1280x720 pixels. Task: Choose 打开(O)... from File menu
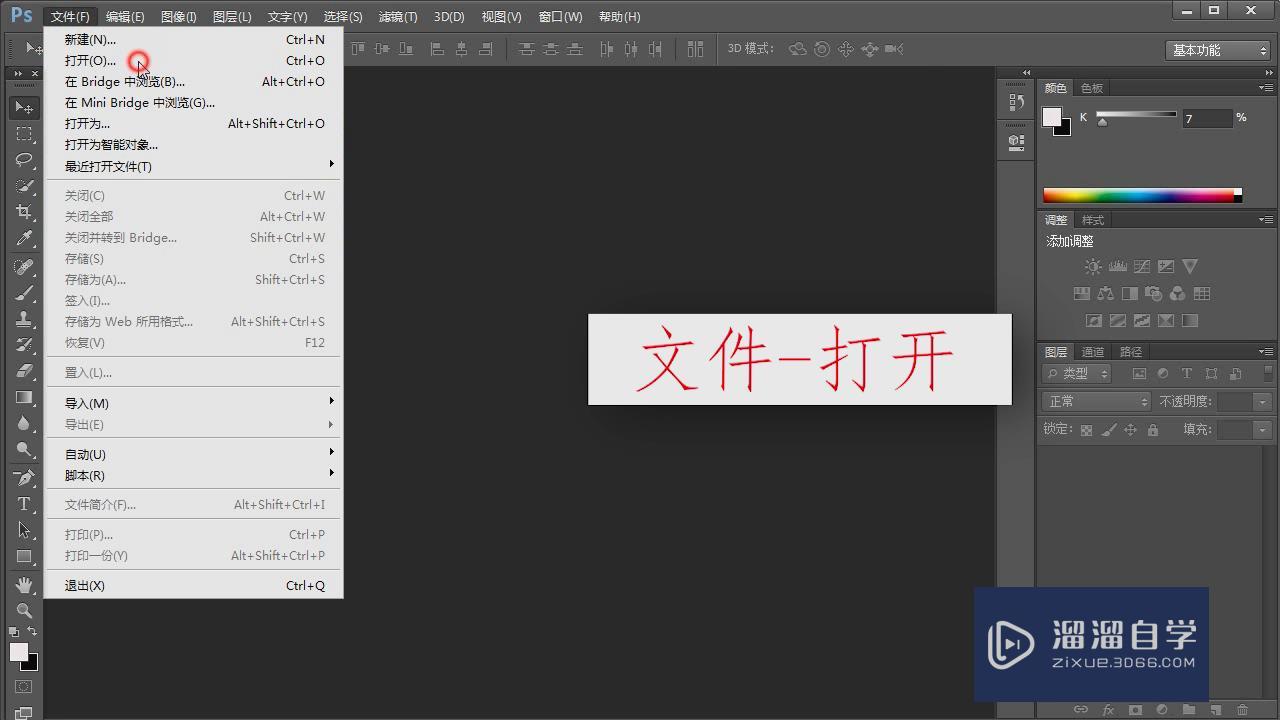[193, 61]
